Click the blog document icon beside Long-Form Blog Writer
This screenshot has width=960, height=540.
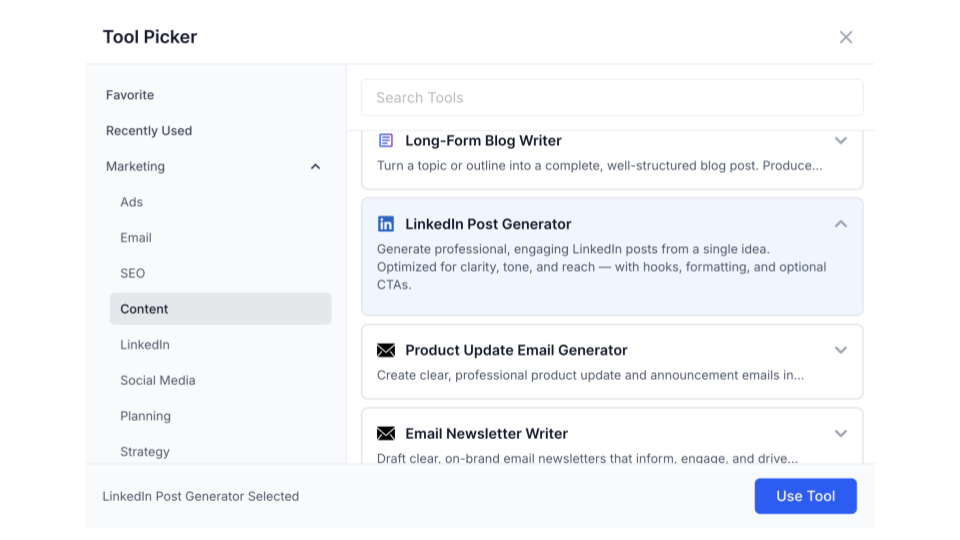386,141
